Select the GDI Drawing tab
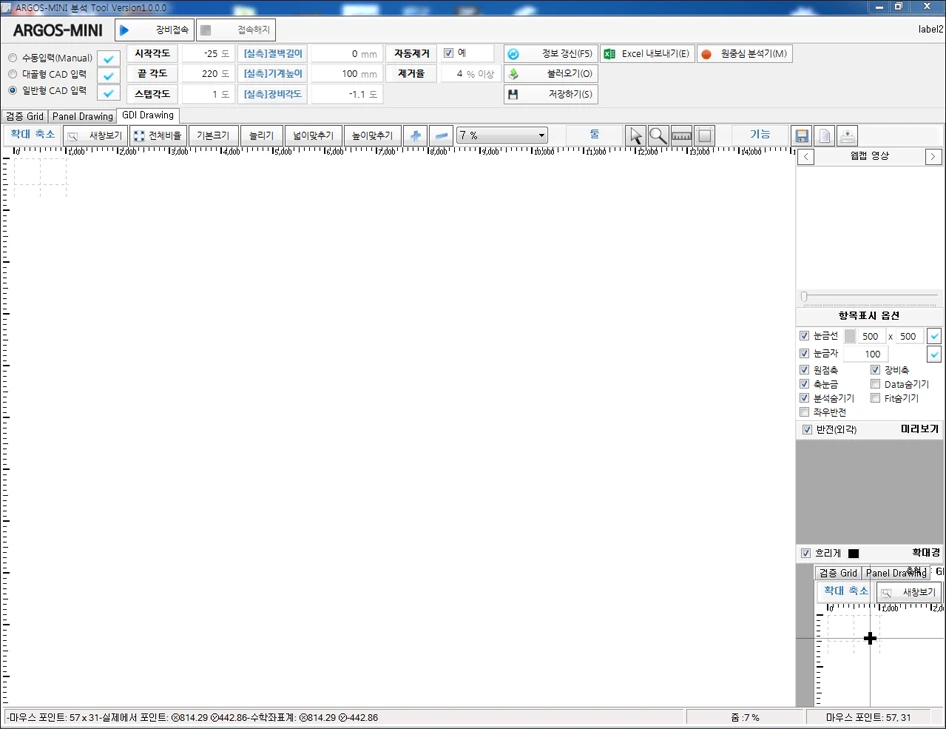 click(148, 115)
